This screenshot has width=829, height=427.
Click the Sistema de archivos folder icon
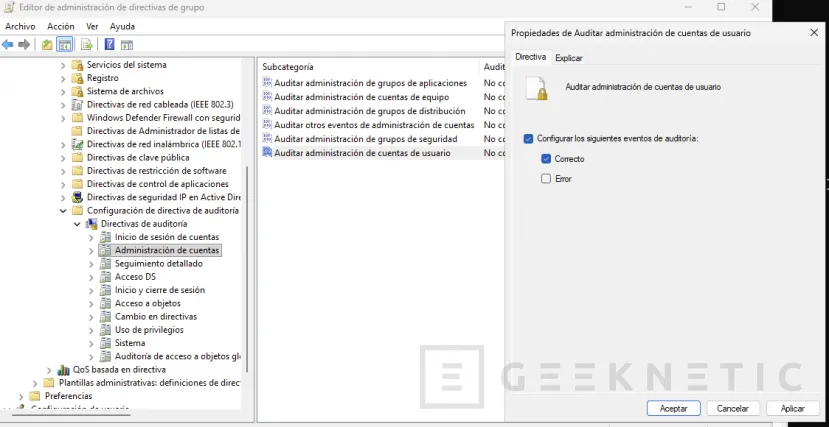tap(78, 91)
